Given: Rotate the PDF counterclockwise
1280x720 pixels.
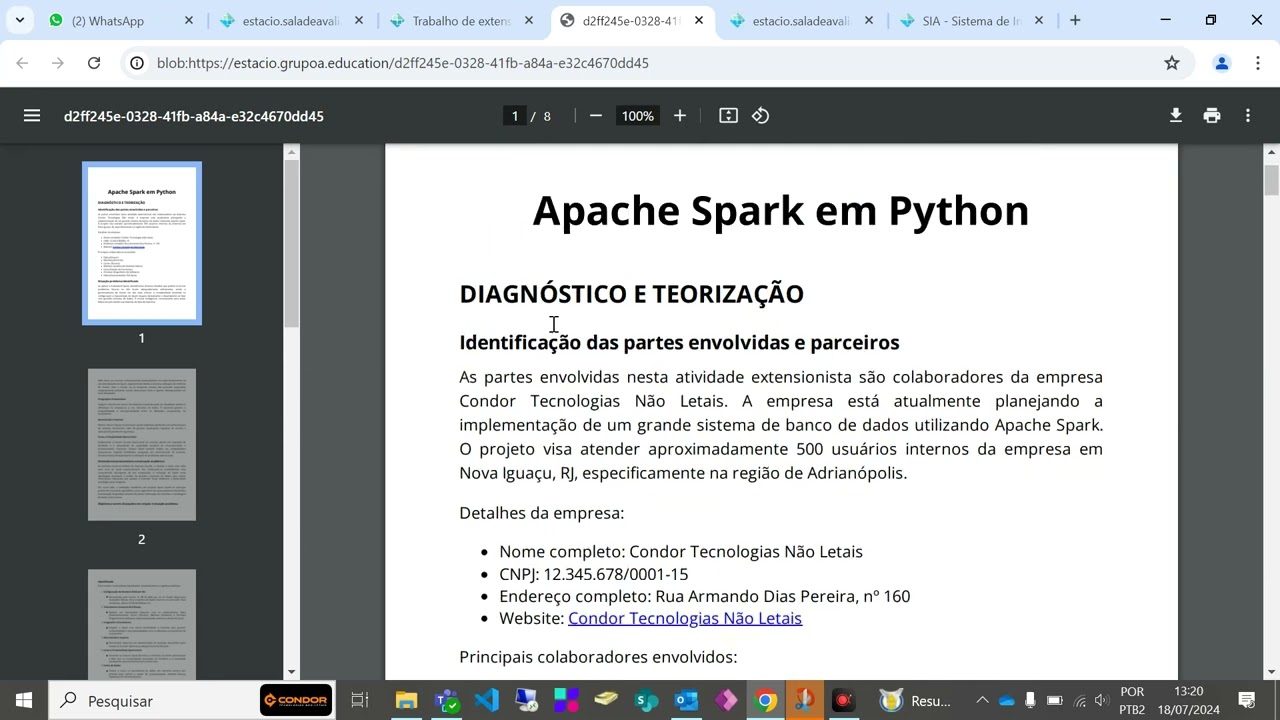Looking at the screenshot, I should pos(761,116).
